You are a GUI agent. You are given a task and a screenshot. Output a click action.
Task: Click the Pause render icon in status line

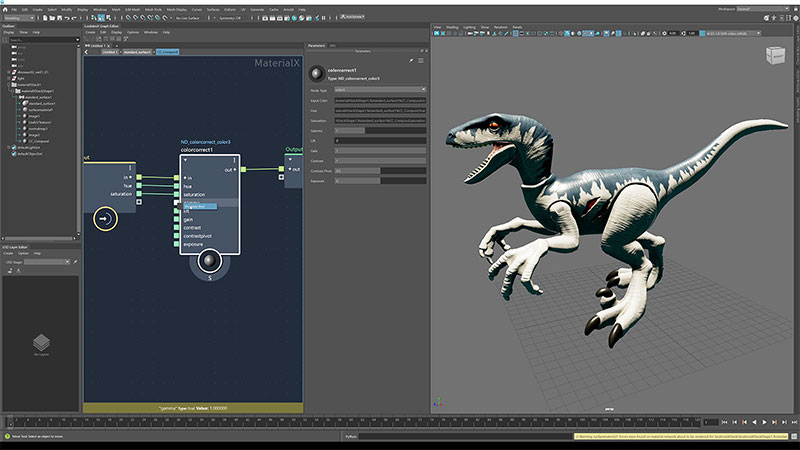pyautogui.click(x=323, y=18)
